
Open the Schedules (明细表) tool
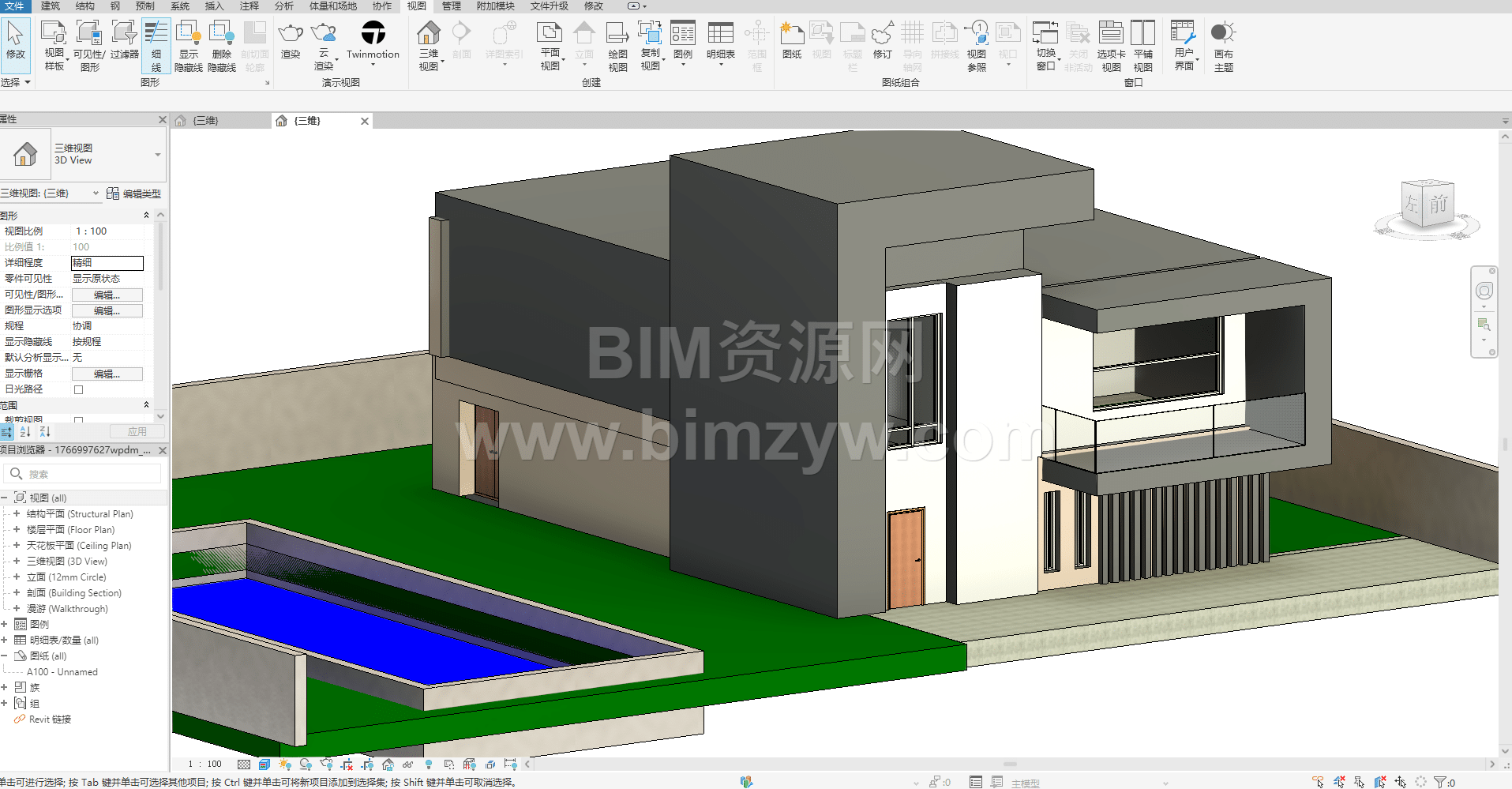(720, 34)
